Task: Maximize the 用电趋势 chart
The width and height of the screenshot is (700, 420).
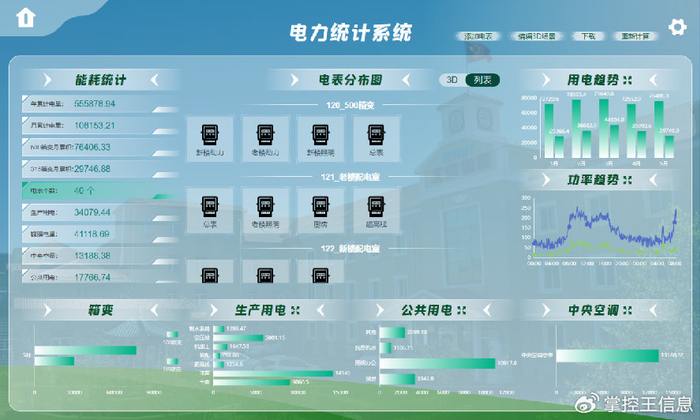Action: [x=627, y=80]
